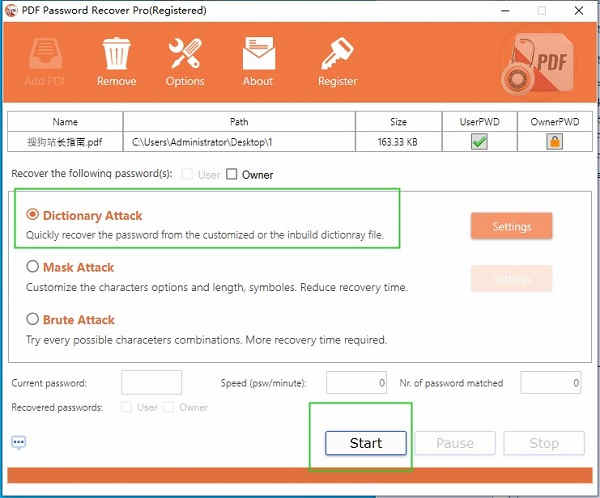This screenshot has height=498, width=600.
Task: Open Dictionary Attack Settings button
Action: tap(511, 226)
